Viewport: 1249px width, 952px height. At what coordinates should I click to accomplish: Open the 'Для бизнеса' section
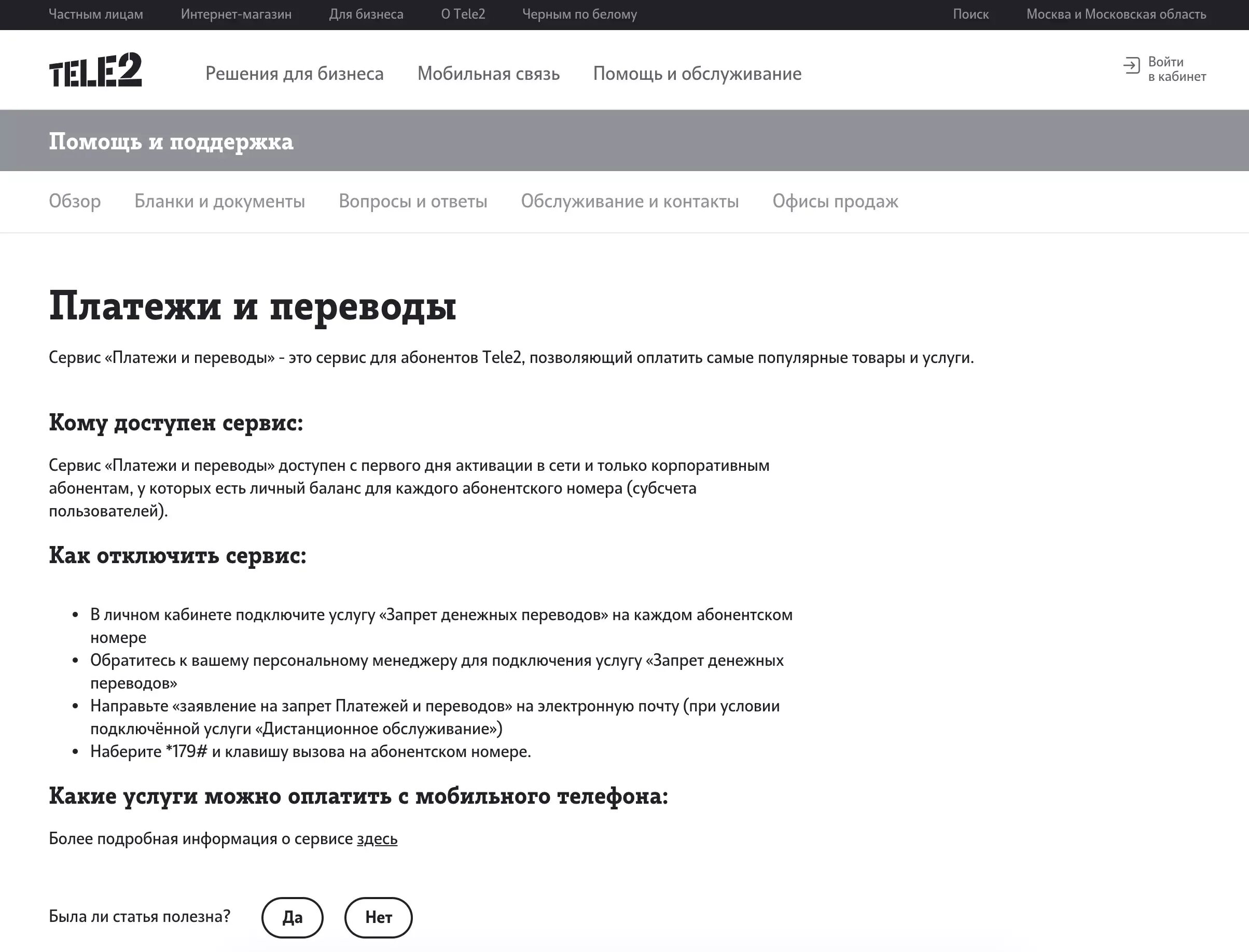367,14
